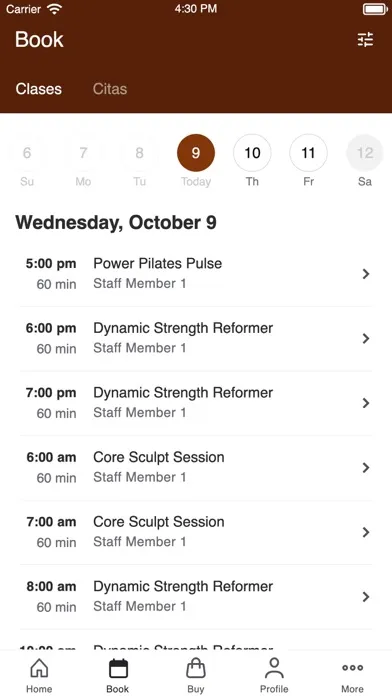392x696 pixels.
Task: Expand the 6:00 am Core Sculpt Session chevron
Action: point(366,467)
